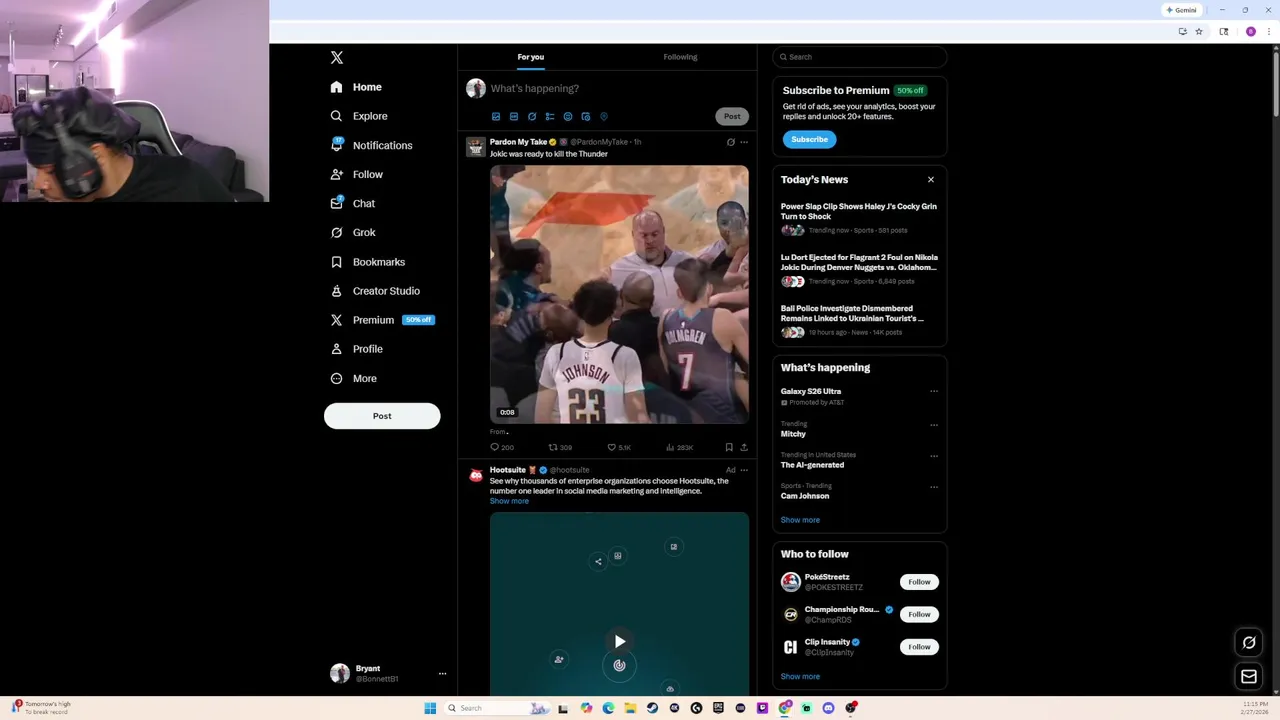Share the Pardon My Take post
The height and width of the screenshot is (720, 1280).
[x=744, y=447]
